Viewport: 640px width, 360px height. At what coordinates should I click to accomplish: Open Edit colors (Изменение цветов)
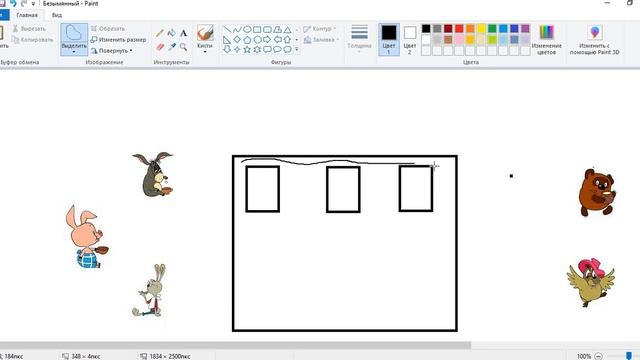(547, 40)
